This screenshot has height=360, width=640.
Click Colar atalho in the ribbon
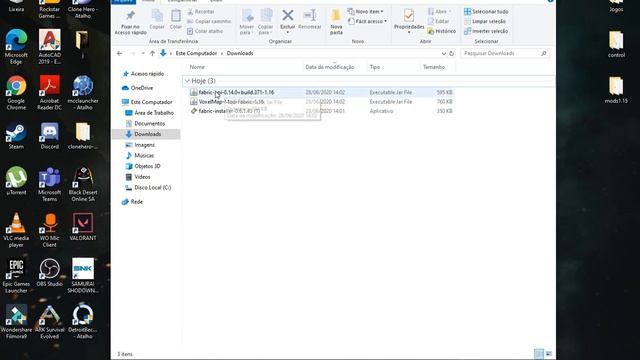205,31
